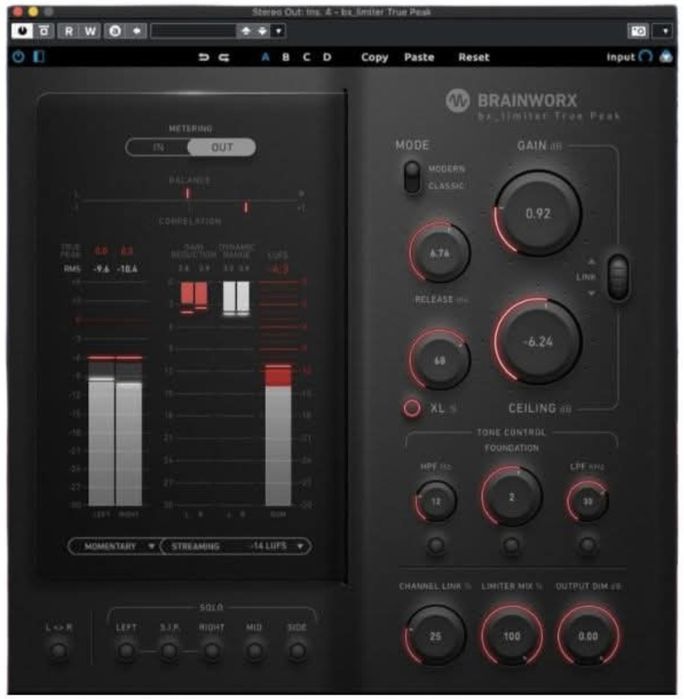Open the host preset menu arrow
This screenshot has height=699, width=684.
click(279, 31)
